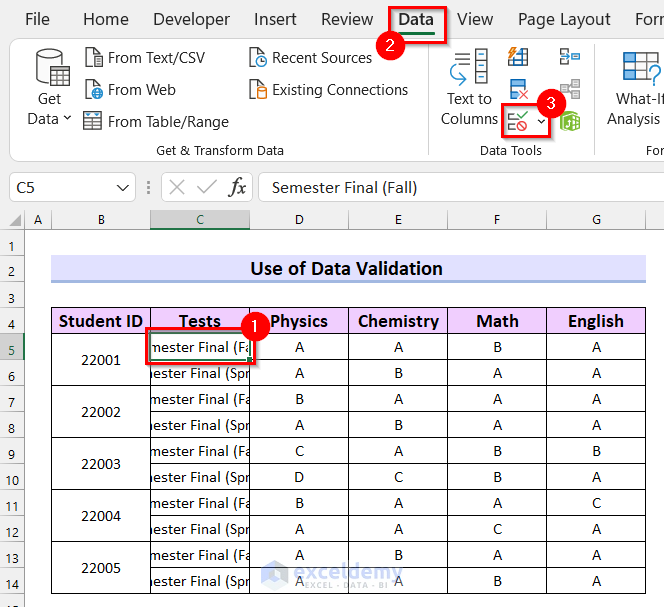Expand the Data Validation dropdown arrow
This screenshot has width=664, height=607.
tap(542, 122)
